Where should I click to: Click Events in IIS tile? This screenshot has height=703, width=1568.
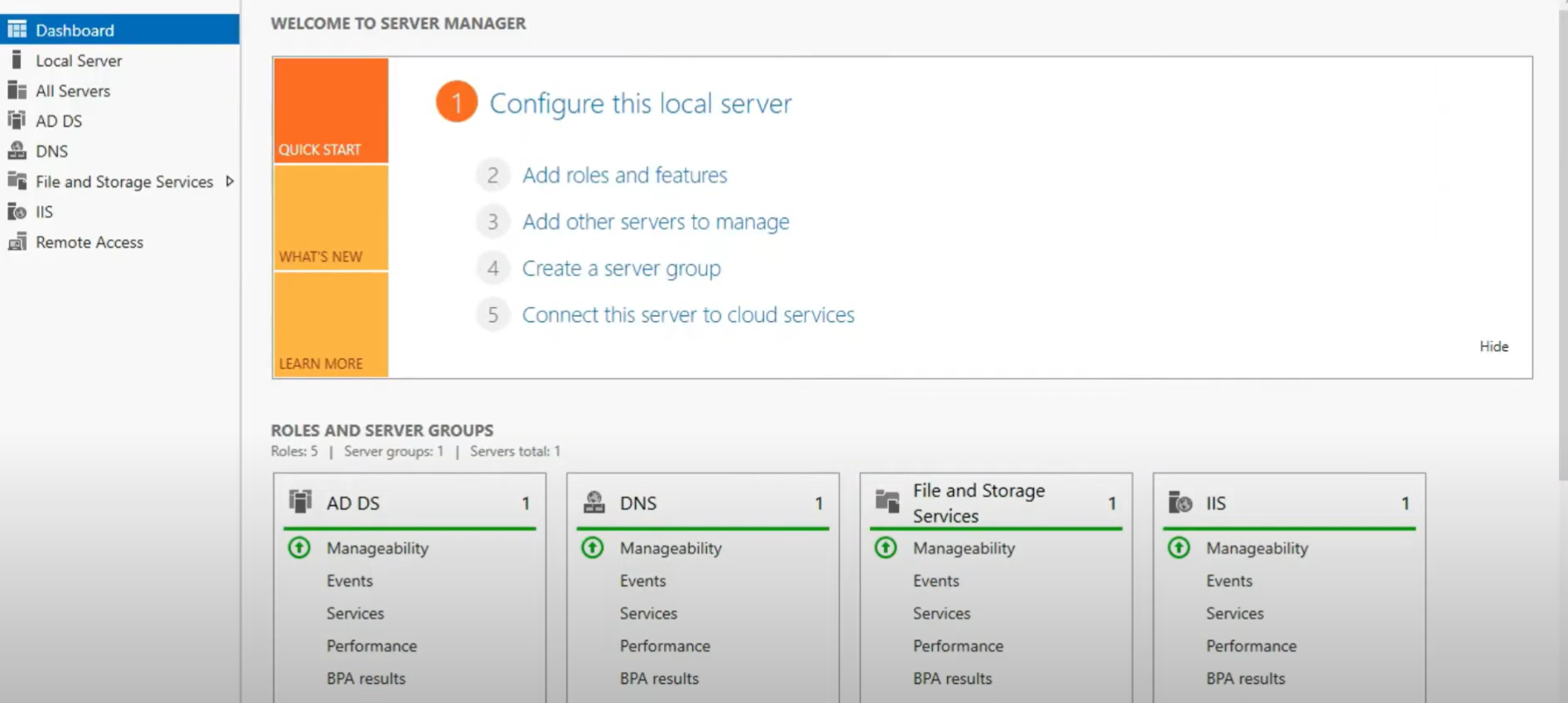(x=1229, y=580)
